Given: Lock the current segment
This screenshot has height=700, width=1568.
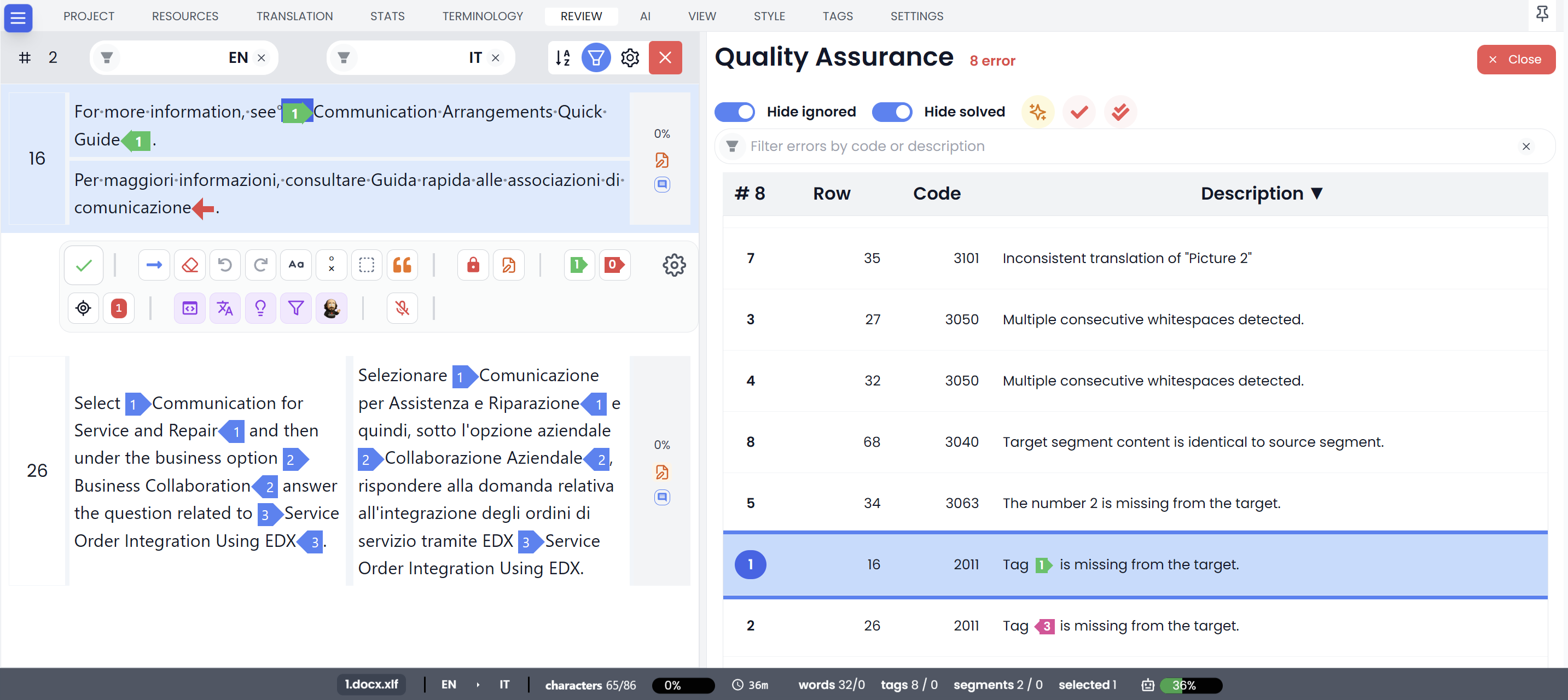Looking at the screenshot, I should tap(472, 265).
